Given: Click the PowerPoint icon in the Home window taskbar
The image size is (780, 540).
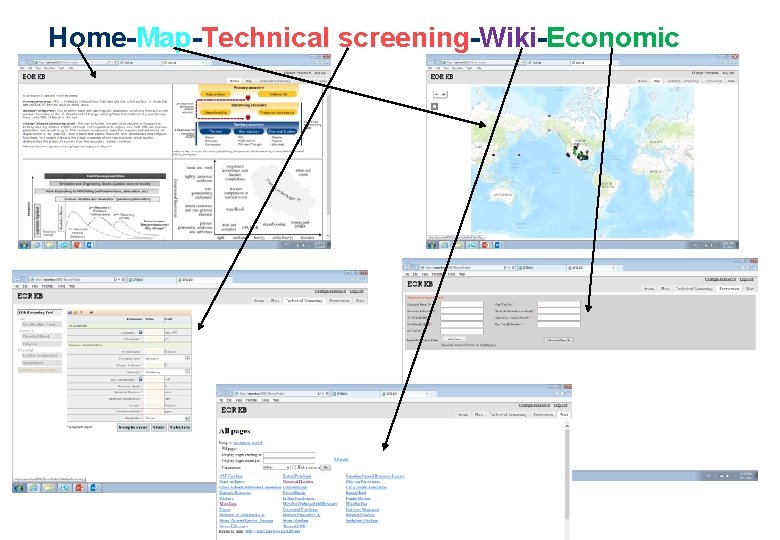Looking at the screenshot, I should point(77,245).
